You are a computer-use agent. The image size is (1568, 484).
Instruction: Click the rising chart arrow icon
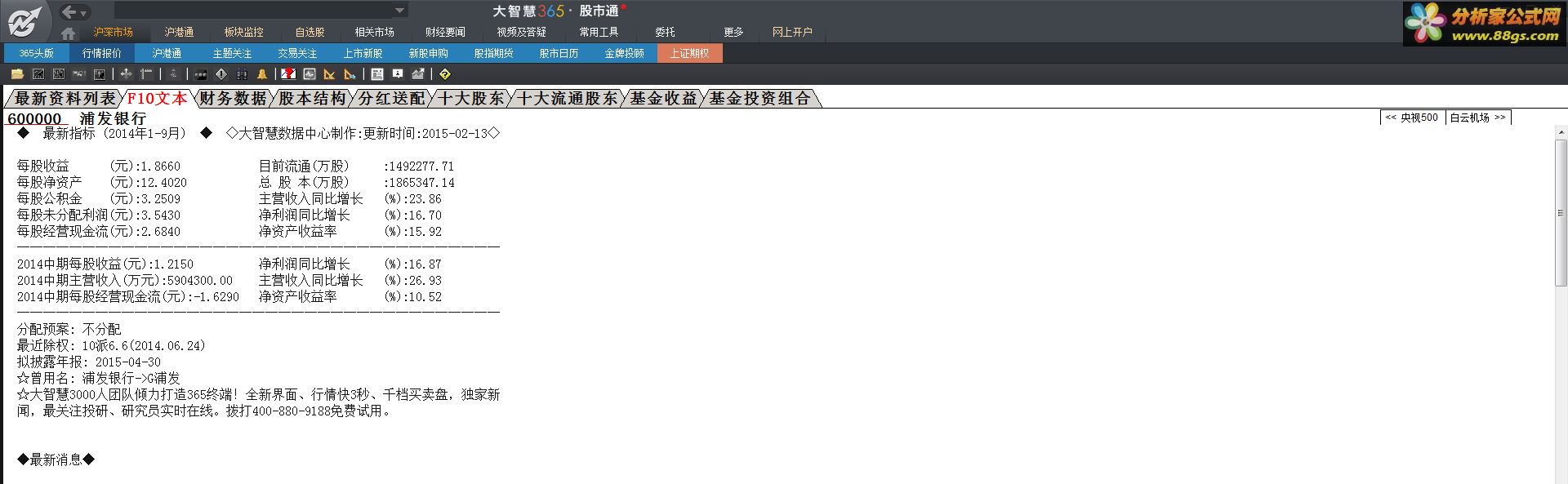(418, 74)
